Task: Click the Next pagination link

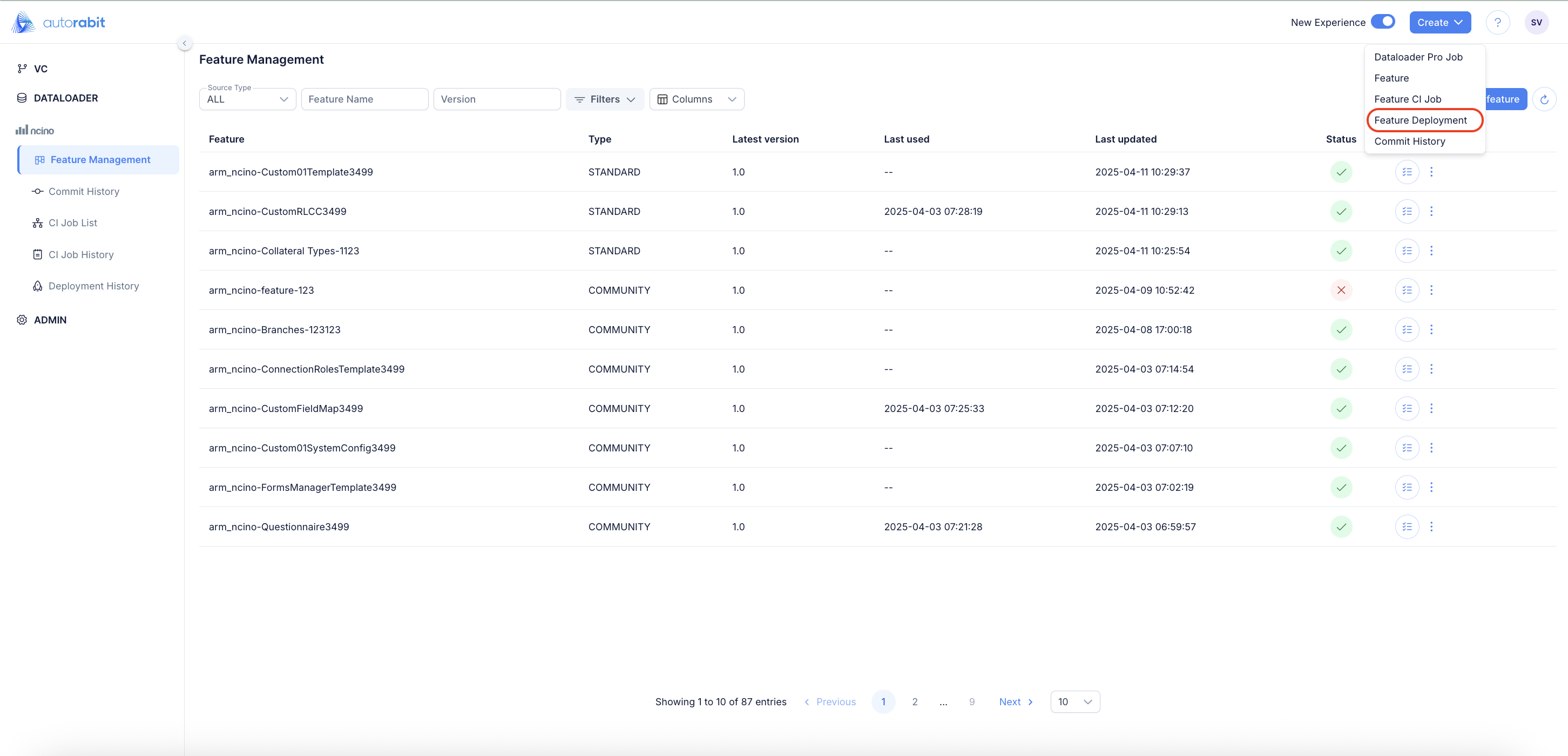Action: [1015, 702]
